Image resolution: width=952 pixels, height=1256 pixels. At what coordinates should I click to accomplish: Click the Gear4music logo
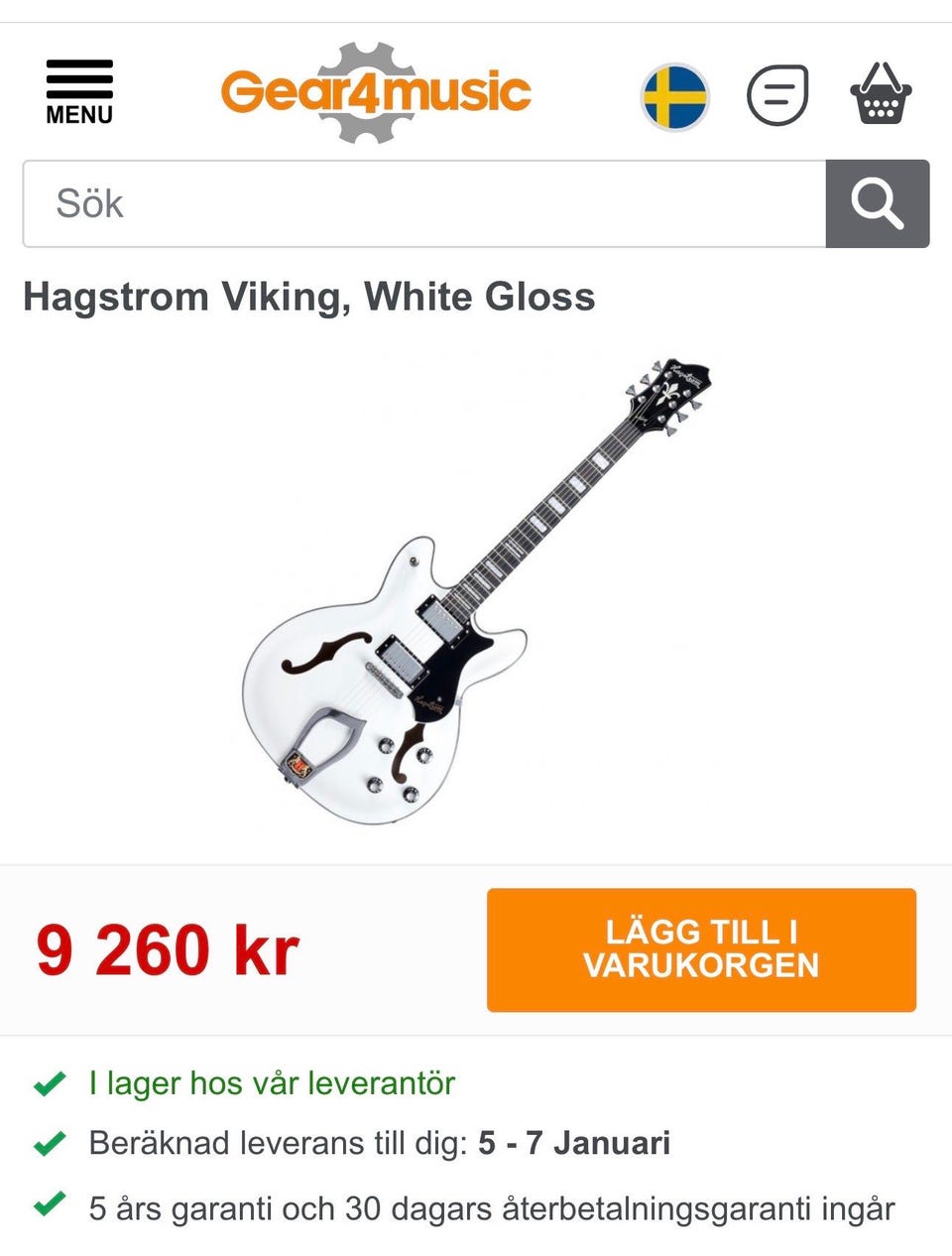376,92
